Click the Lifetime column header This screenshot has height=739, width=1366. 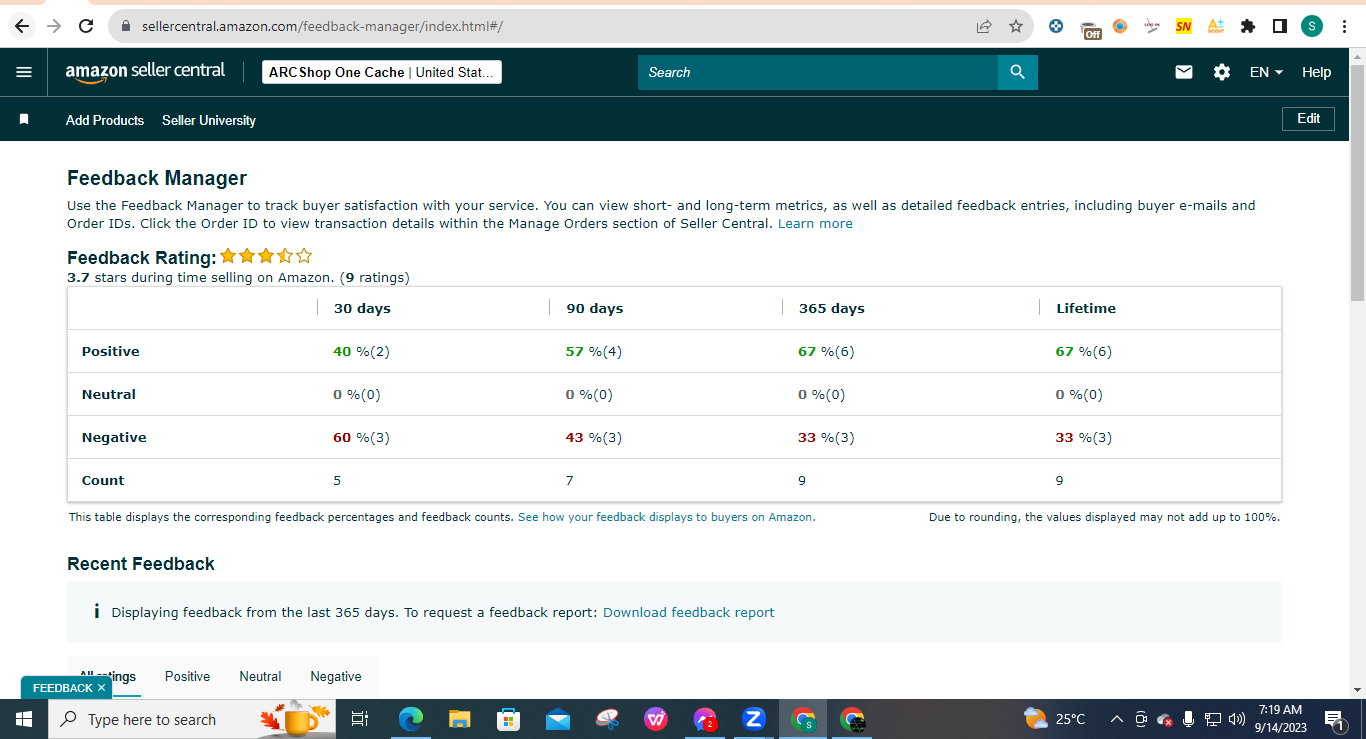(1086, 308)
